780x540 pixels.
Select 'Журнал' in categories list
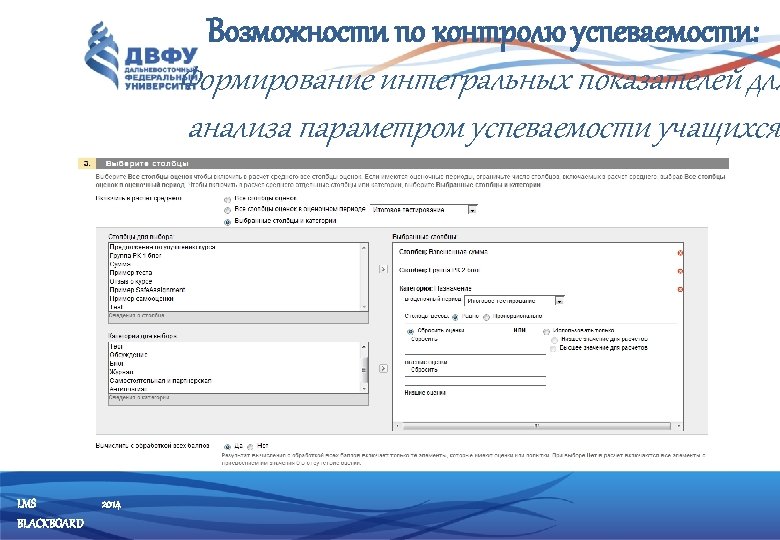121,372
